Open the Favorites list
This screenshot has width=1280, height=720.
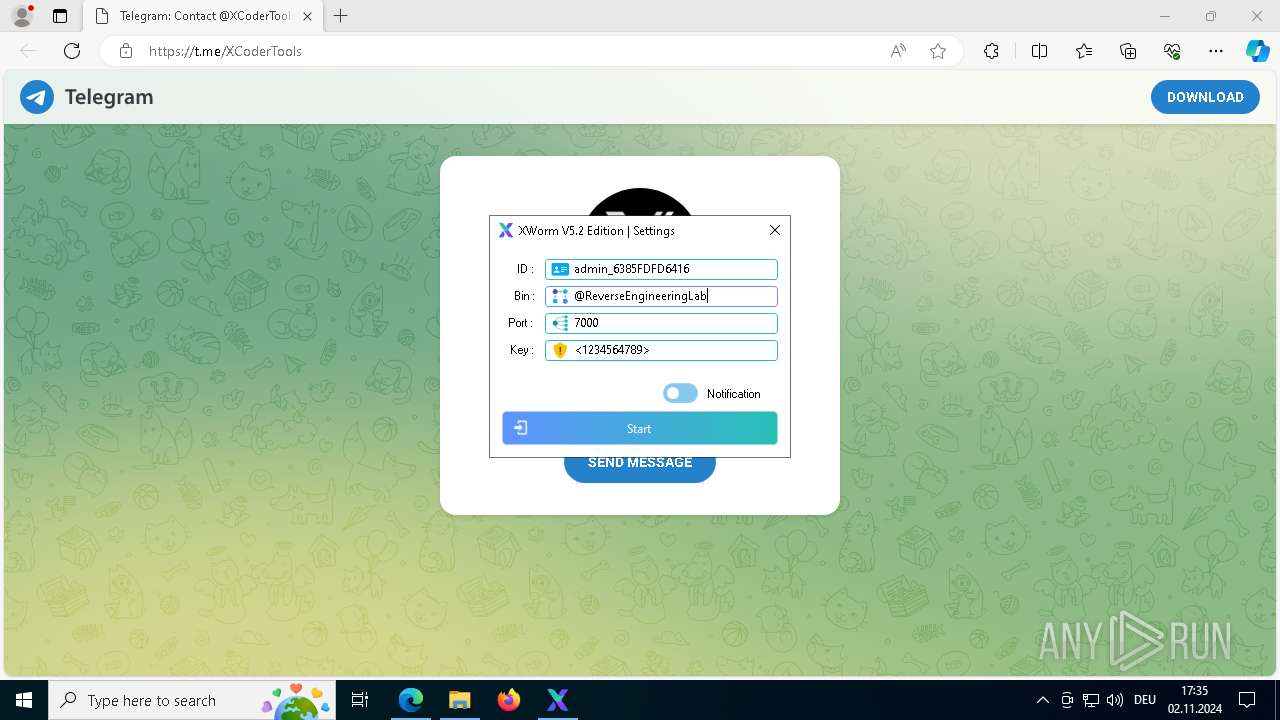[1084, 51]
